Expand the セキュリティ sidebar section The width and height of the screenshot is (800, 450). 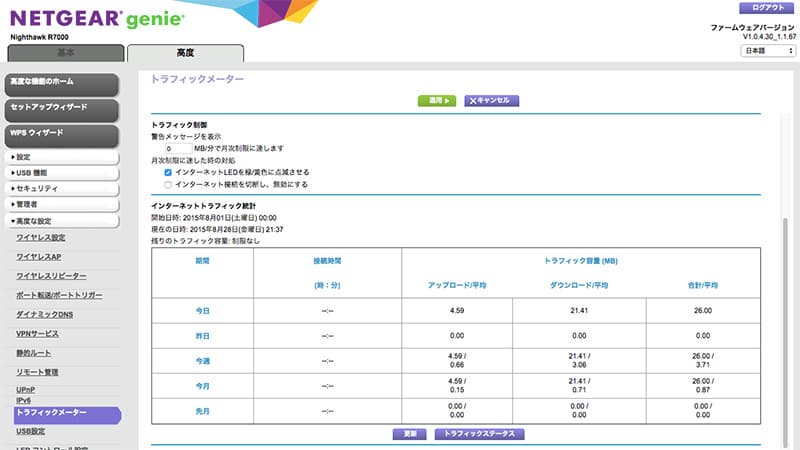pyautogui.click(x=60, y=188)
